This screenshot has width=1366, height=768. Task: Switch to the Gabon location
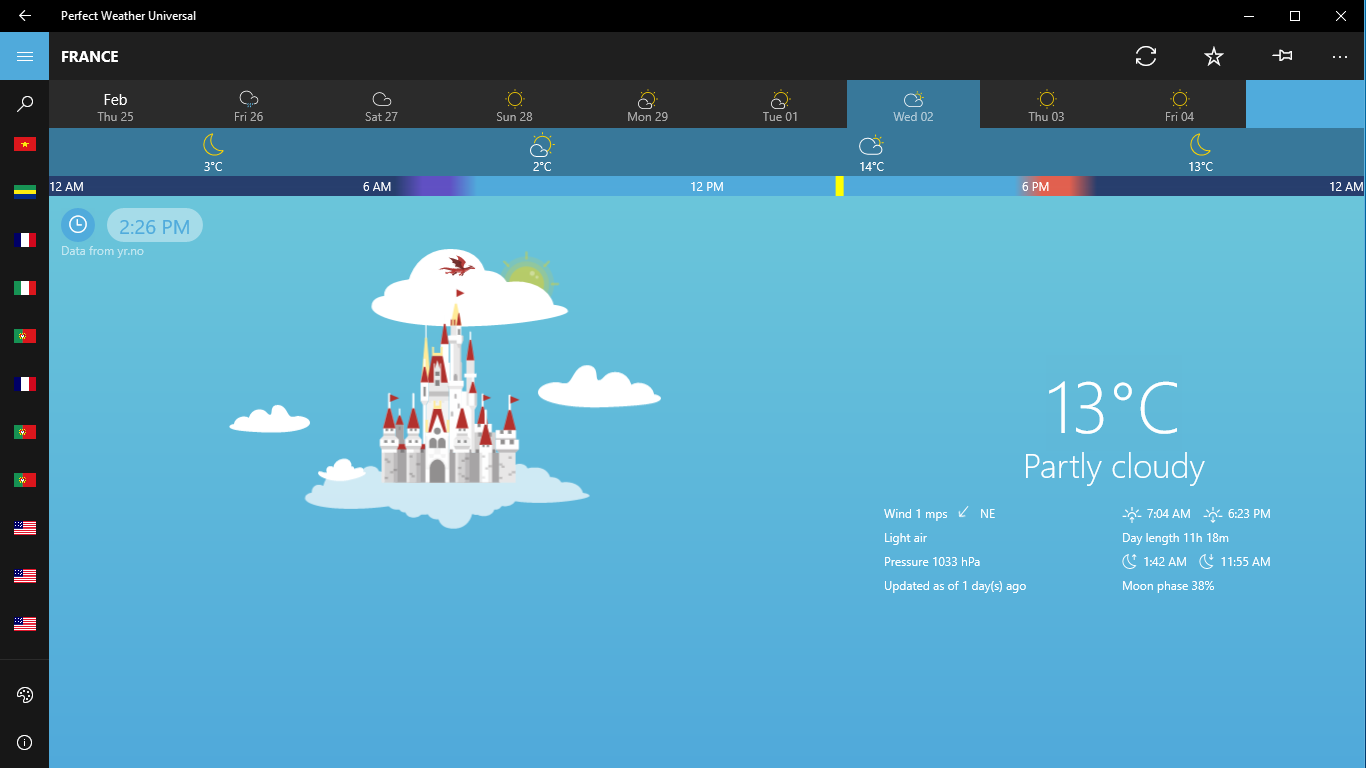(24, 191)
